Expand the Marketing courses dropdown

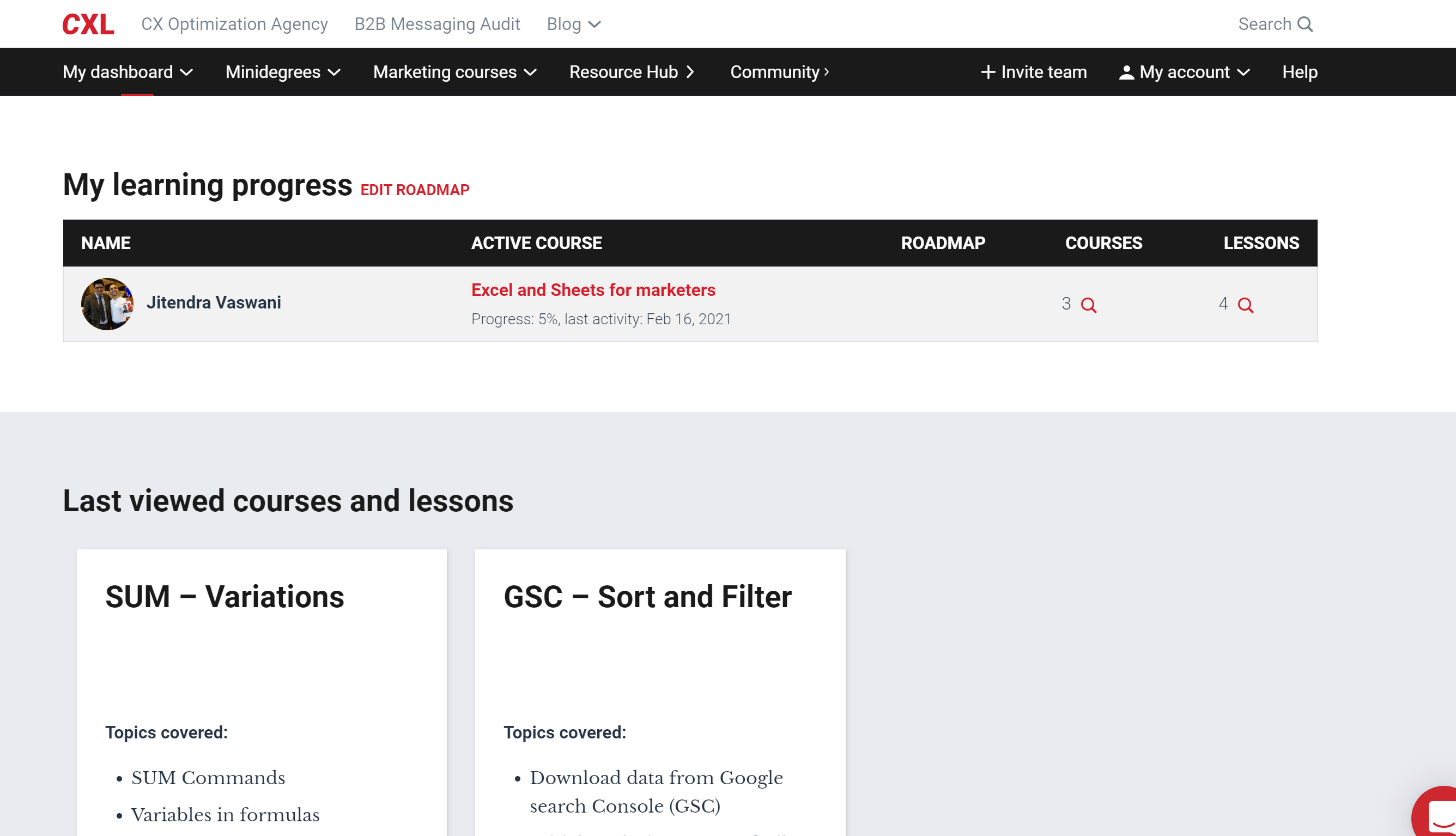[454, 72]
